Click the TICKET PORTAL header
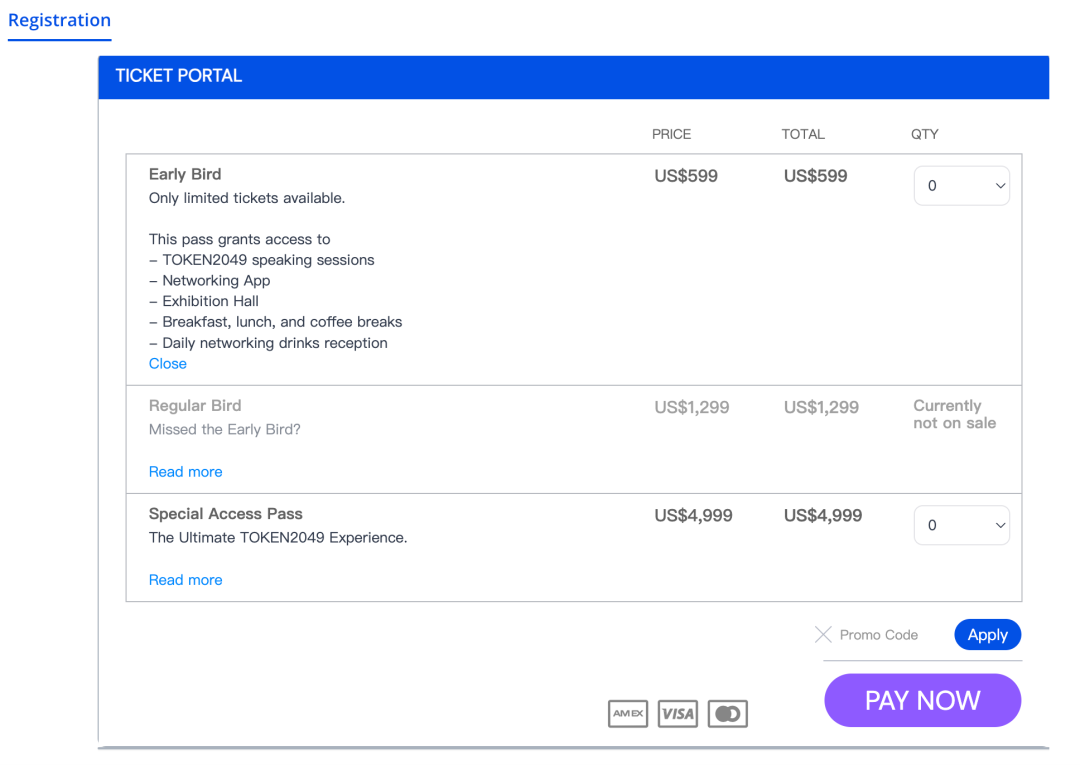The image size is (1080, 765). (x=178, y=76)
